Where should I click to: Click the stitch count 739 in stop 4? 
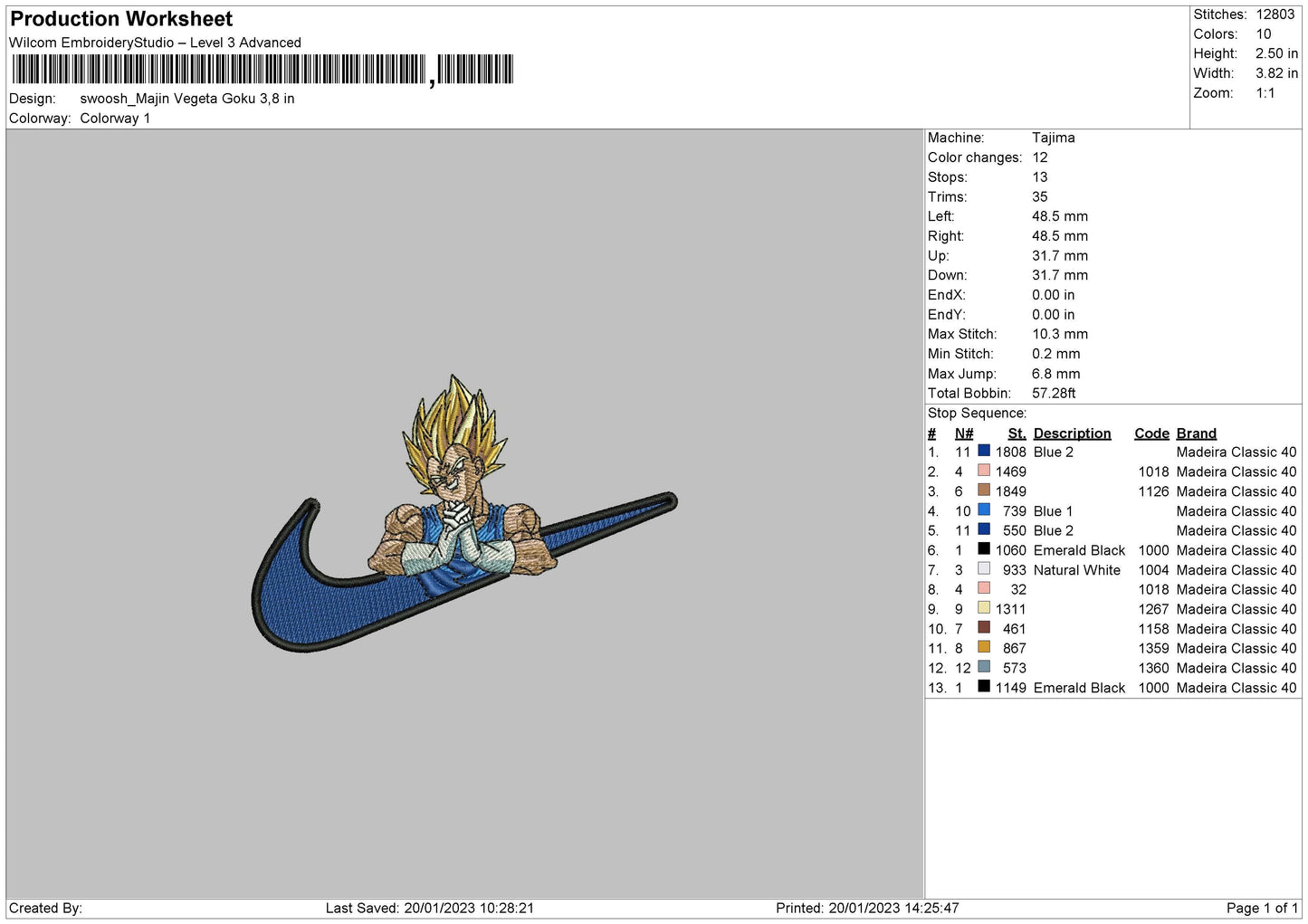click(x=1015, y=511)
